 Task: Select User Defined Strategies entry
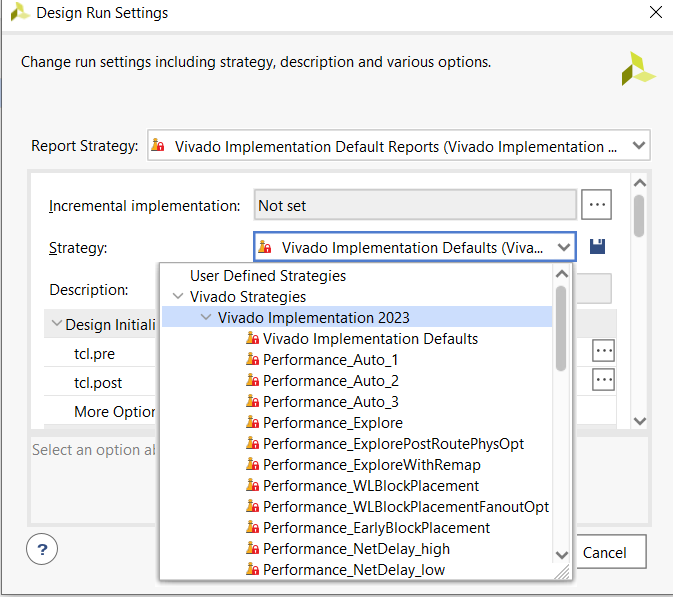[268, 276]
